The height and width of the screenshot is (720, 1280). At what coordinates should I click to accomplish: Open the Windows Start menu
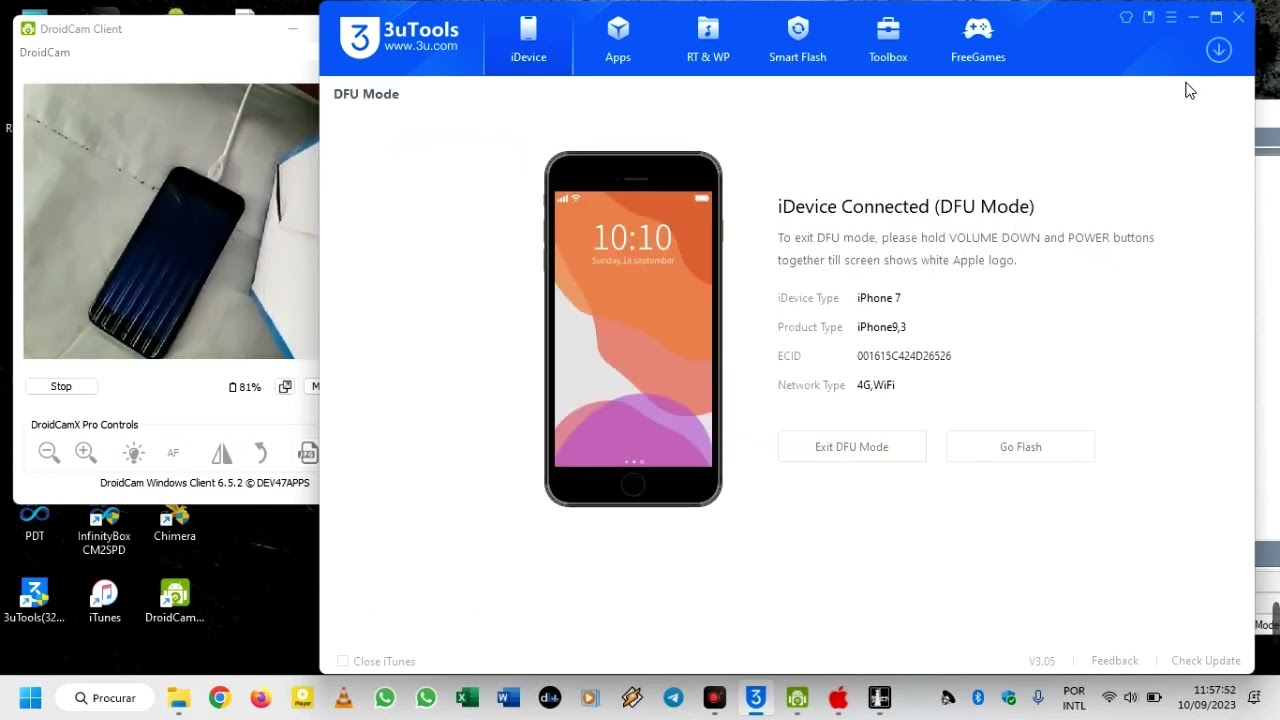pos(30,697)
